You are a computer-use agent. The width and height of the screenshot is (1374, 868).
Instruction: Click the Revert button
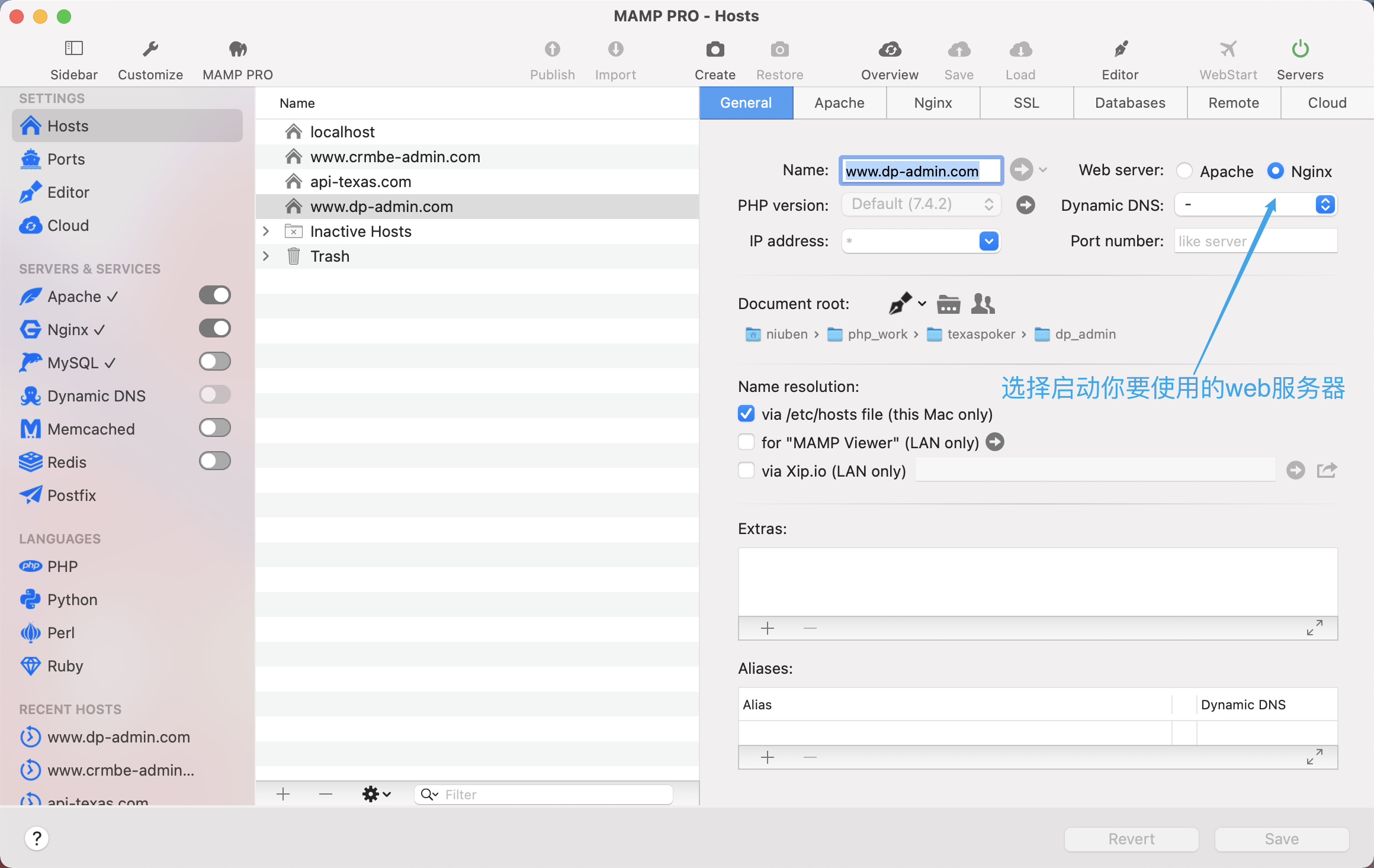coord(1131,839)
